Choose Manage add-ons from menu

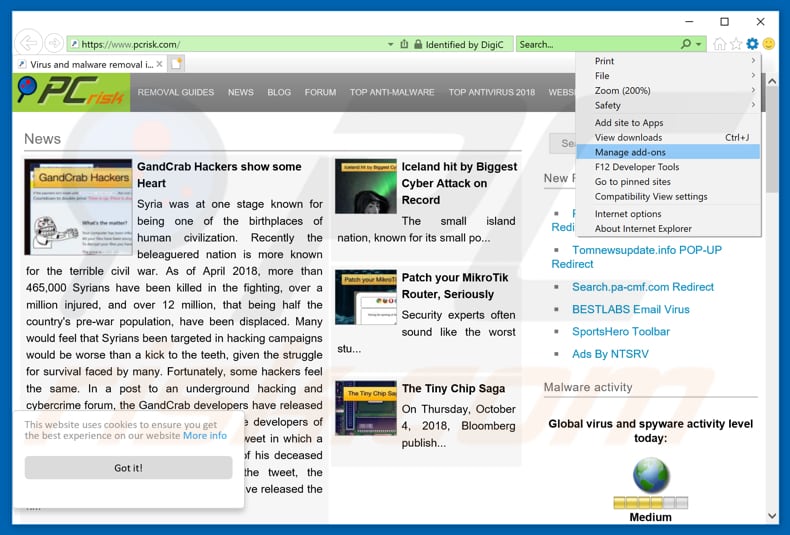tap(668, 152)
